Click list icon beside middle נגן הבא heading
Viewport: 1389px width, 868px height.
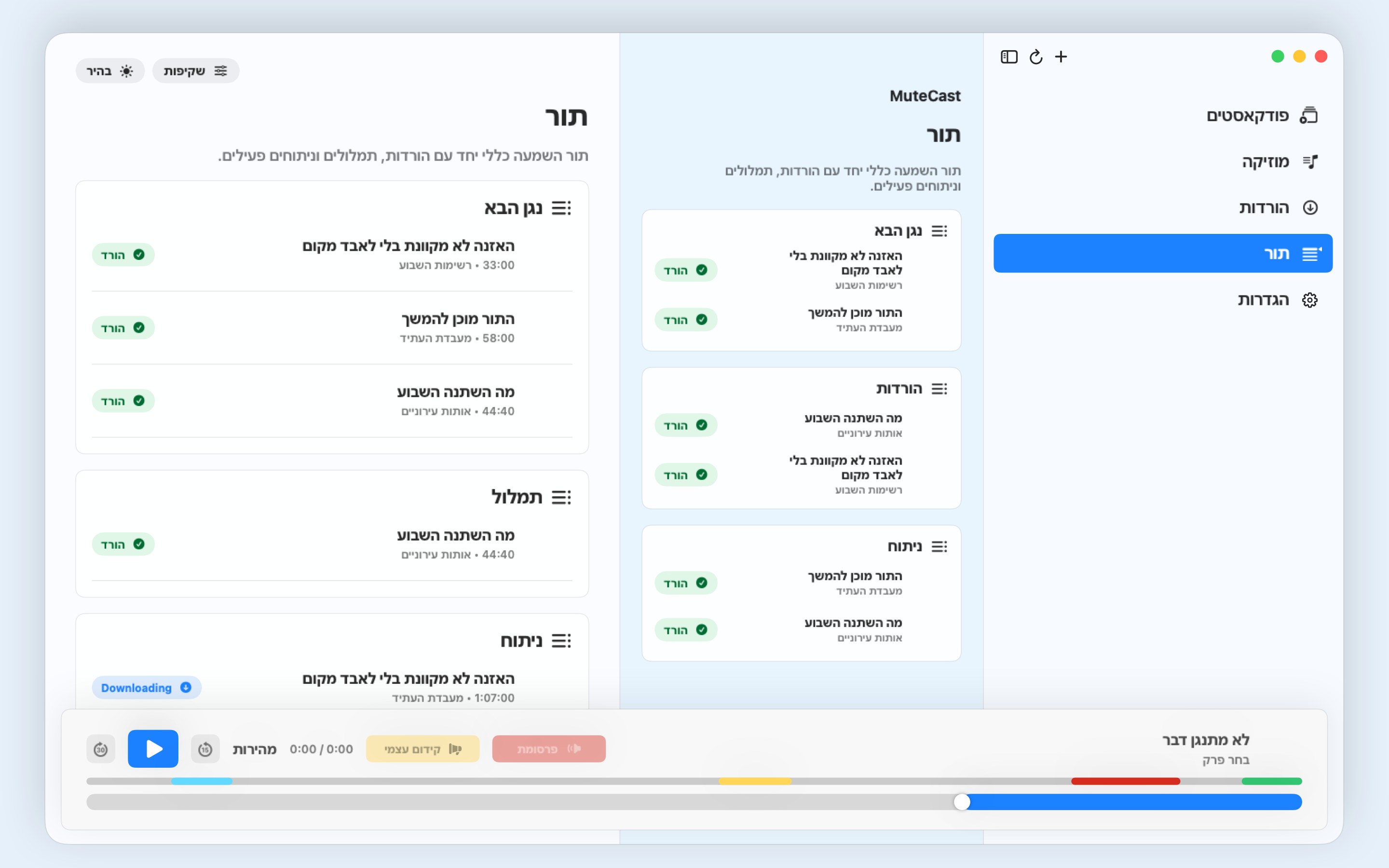click(939, 231)
